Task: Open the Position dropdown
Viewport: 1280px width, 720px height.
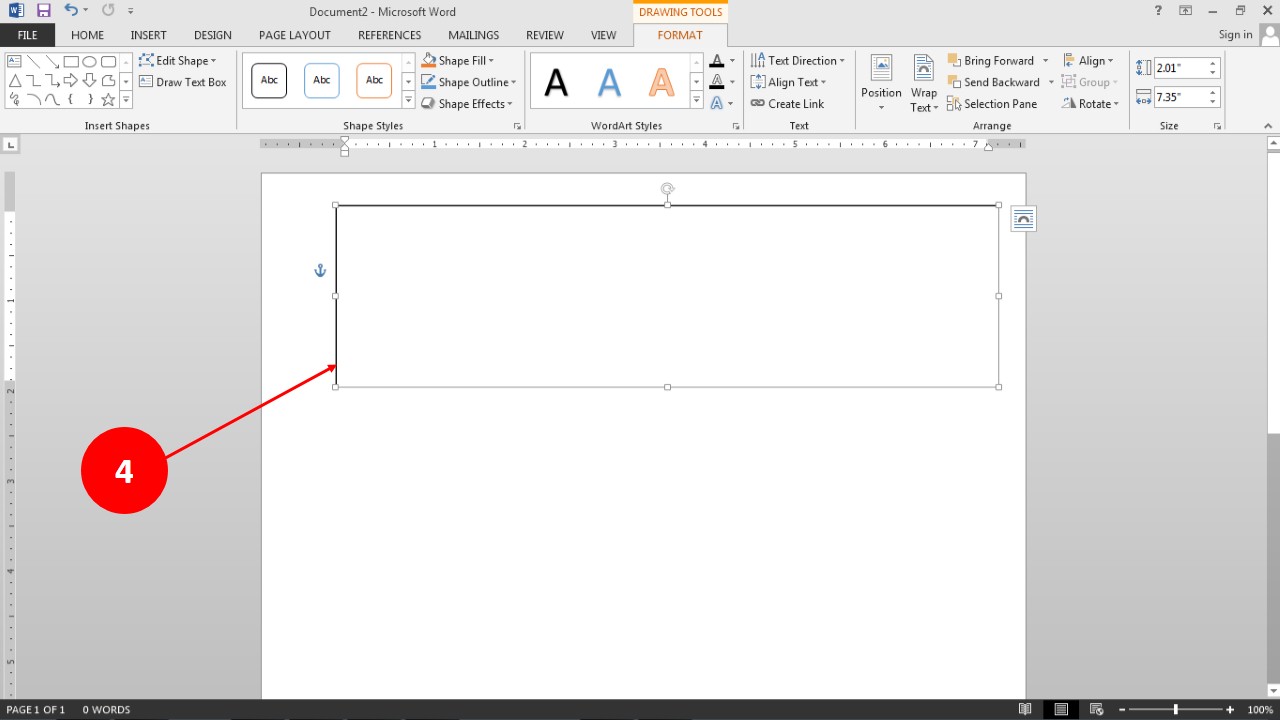Action: pyautogui.click(x=881, y=83)
